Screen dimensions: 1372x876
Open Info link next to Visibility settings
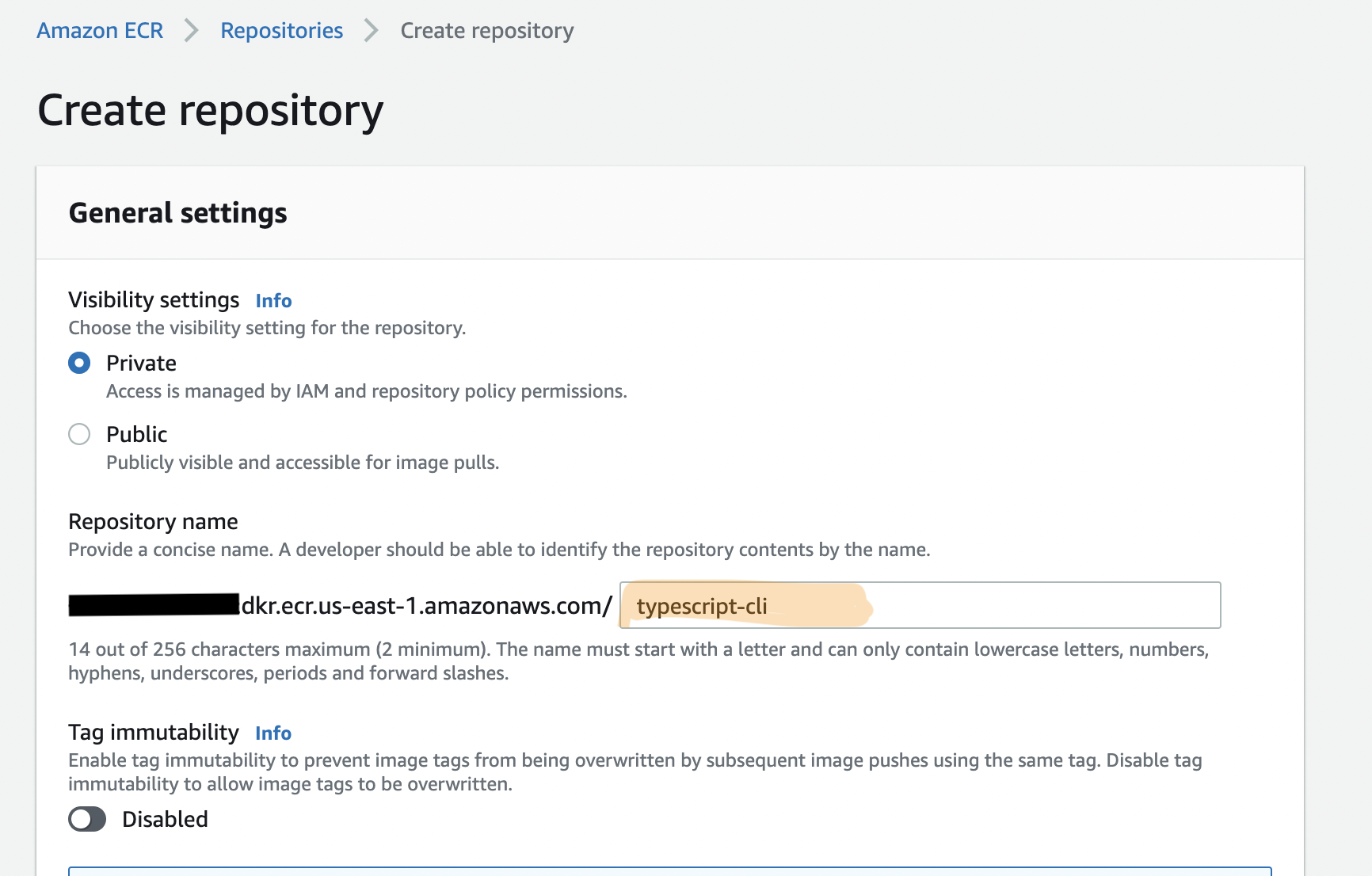pos(273,301)
